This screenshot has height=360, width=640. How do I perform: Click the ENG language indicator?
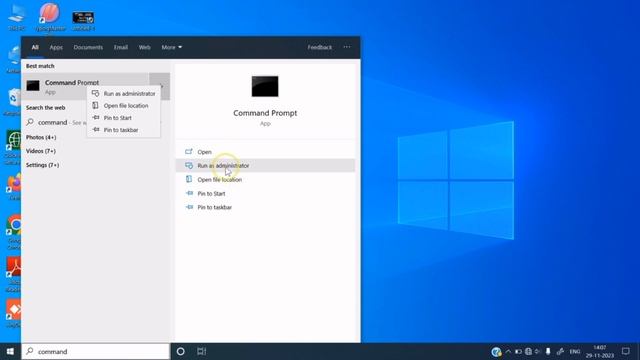[575, 351]
